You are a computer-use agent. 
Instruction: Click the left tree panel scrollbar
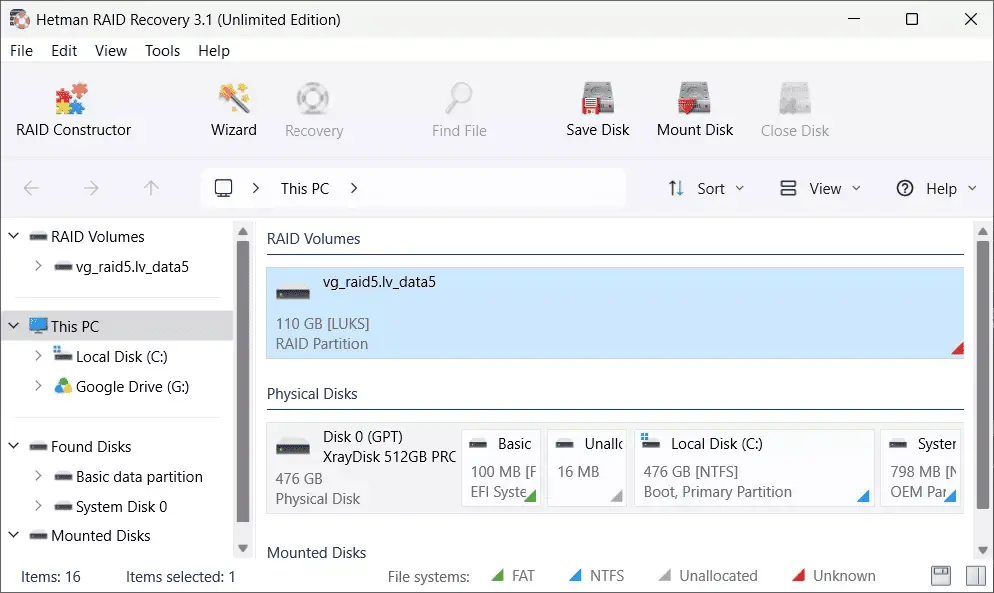(242, 381)
